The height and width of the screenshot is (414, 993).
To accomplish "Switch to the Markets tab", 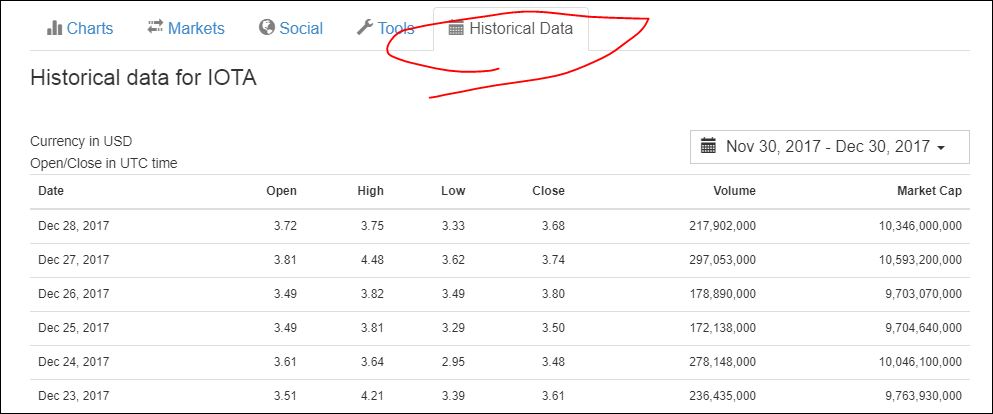I will [x=186, y=28].
